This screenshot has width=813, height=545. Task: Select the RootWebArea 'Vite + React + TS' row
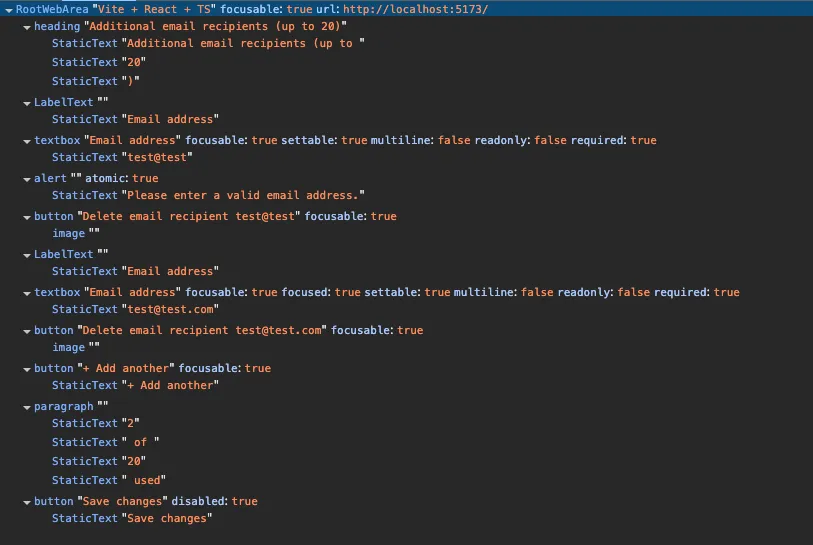click(406, 9)
